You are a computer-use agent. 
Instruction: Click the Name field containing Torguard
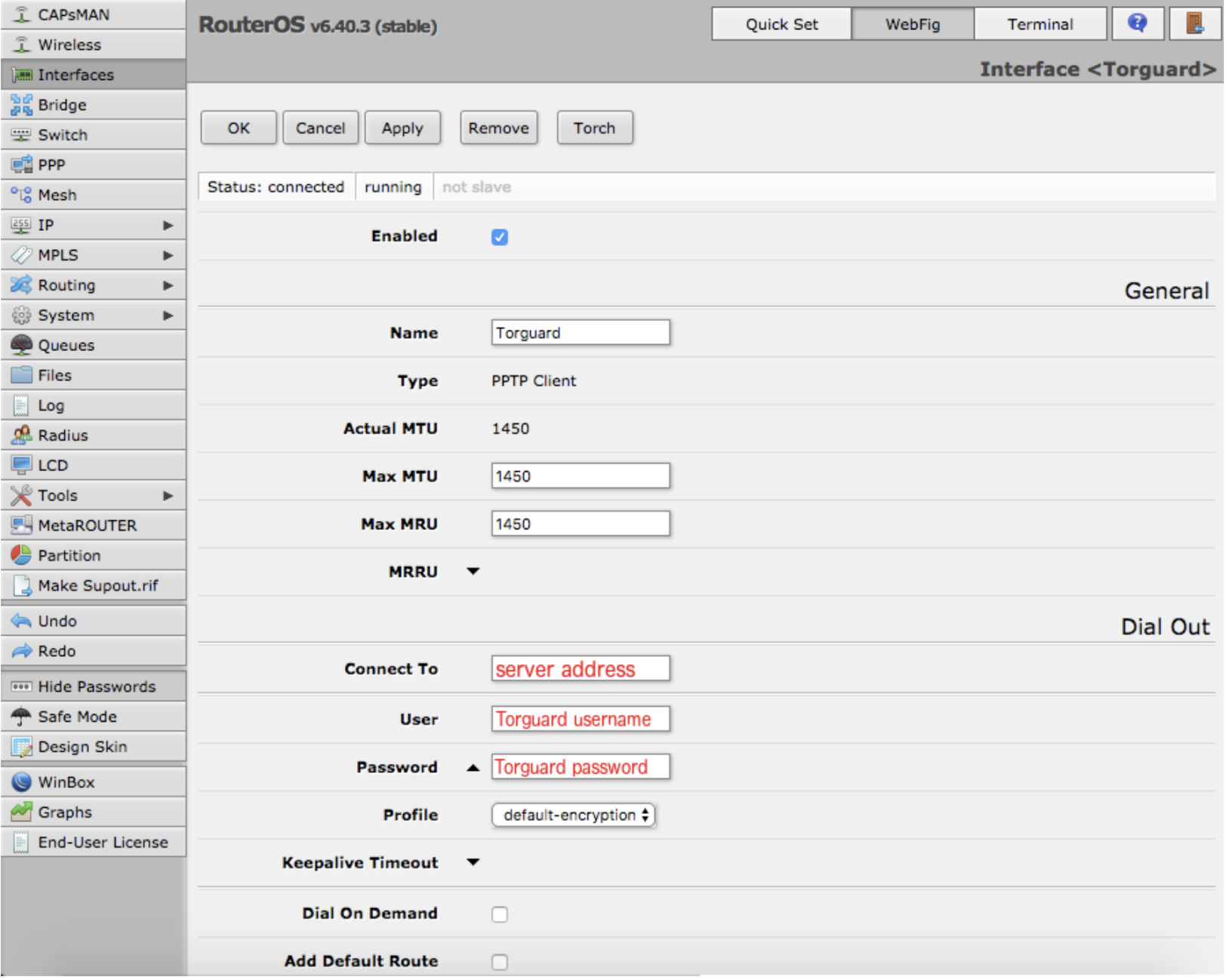point(581,332)
